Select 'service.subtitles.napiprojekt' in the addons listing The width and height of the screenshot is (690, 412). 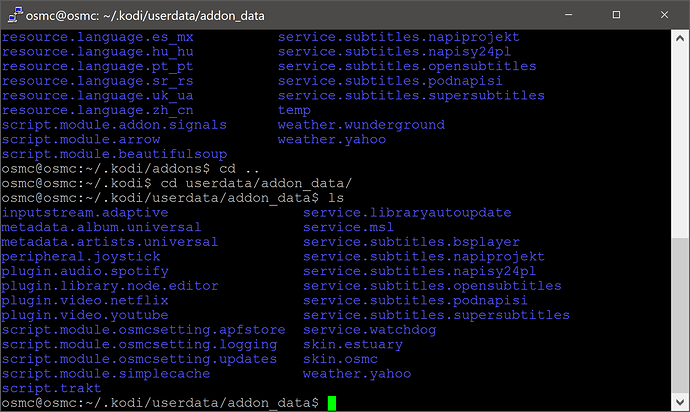(x=399, y=37)
